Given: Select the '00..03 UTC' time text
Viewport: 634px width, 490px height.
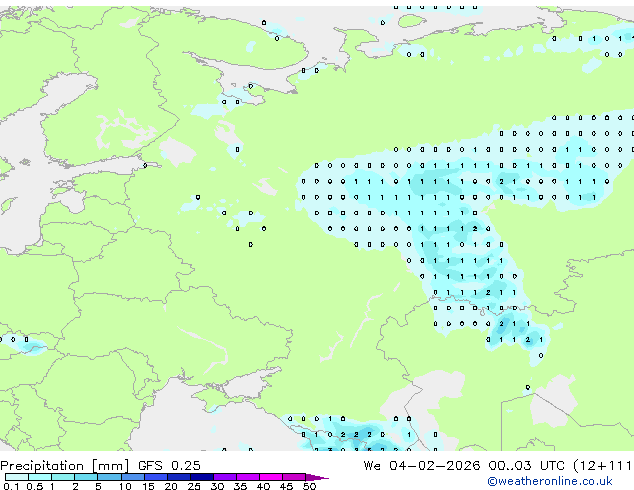Looking at the screenshot, I should (526, 466).
